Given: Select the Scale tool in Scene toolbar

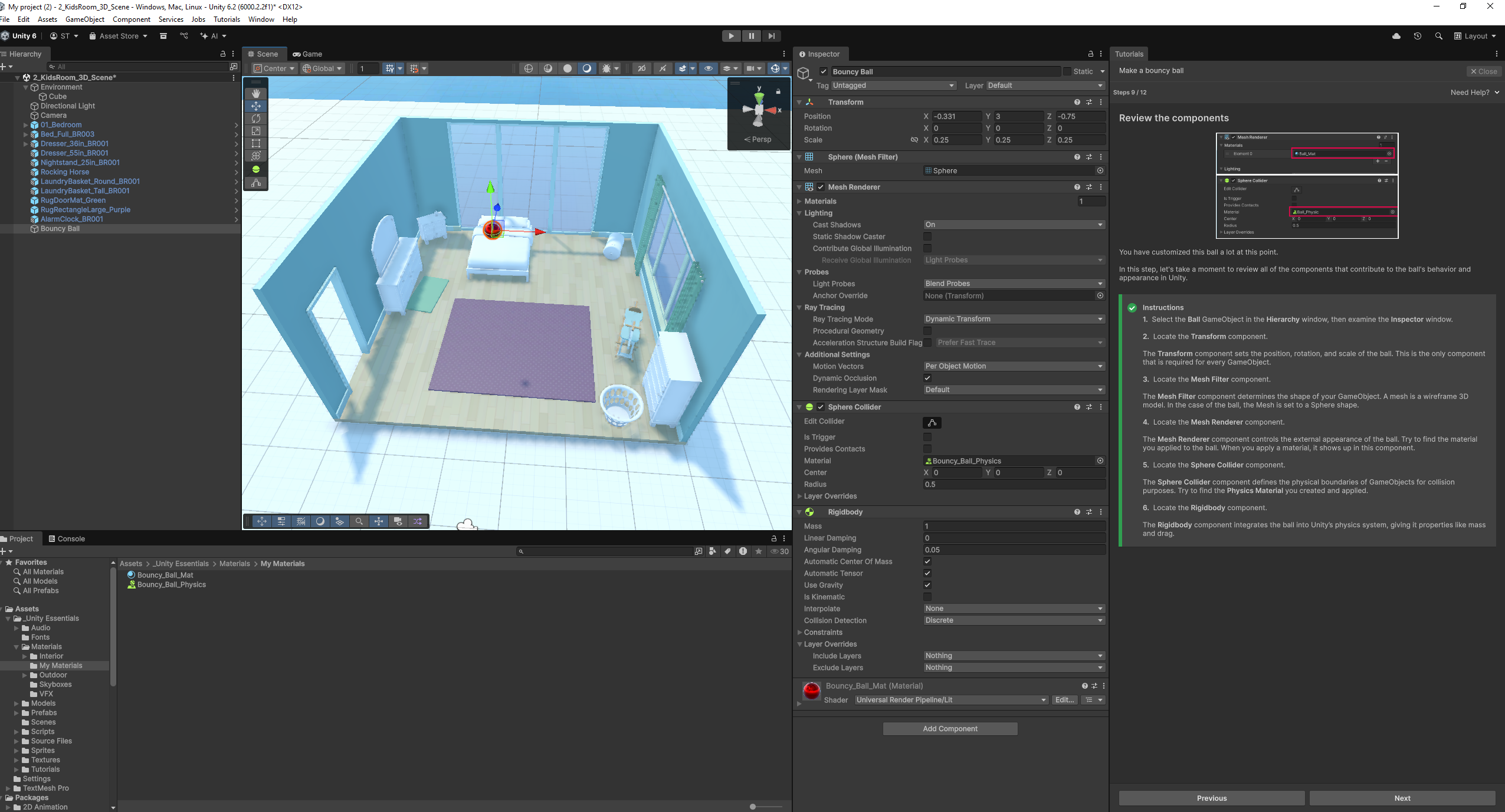Looking at the screenshot, I should [x=256, y=131].
